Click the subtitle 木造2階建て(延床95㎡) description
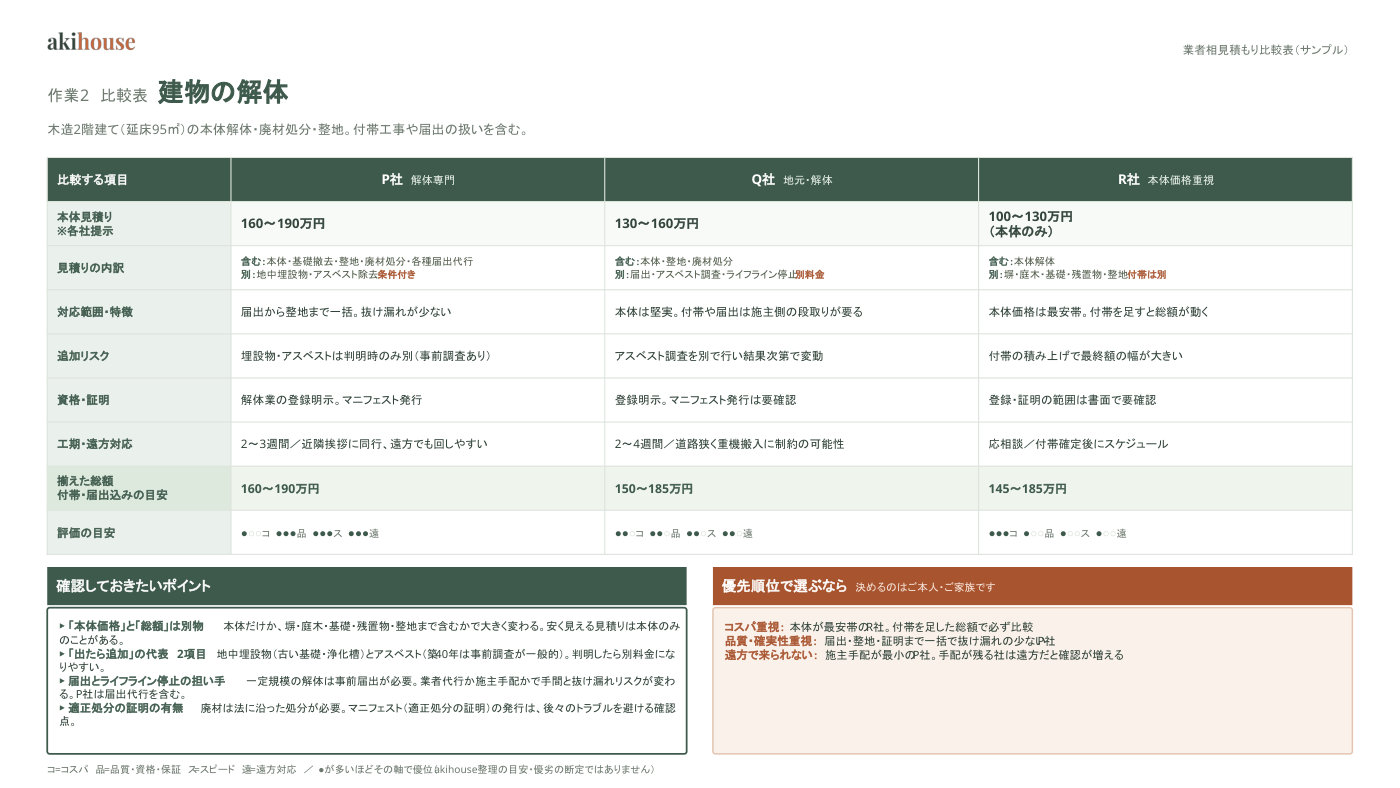Viewport: 1400px width, 788px height. click(x=287, y=130)
